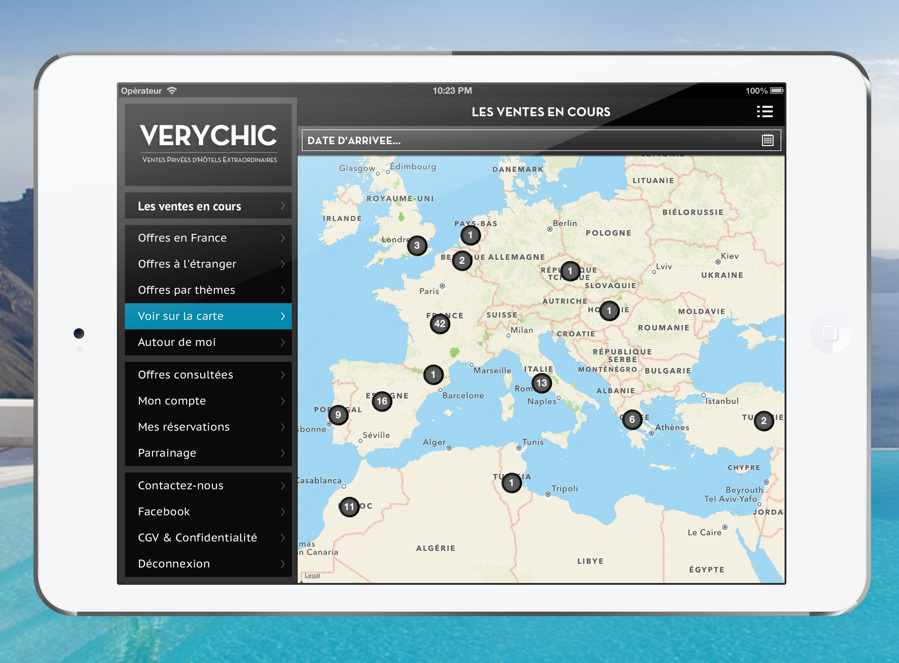Viewport: 899px width, 663px height.
Task: Click the 10:23 PM clock
Action: [452, 91]
